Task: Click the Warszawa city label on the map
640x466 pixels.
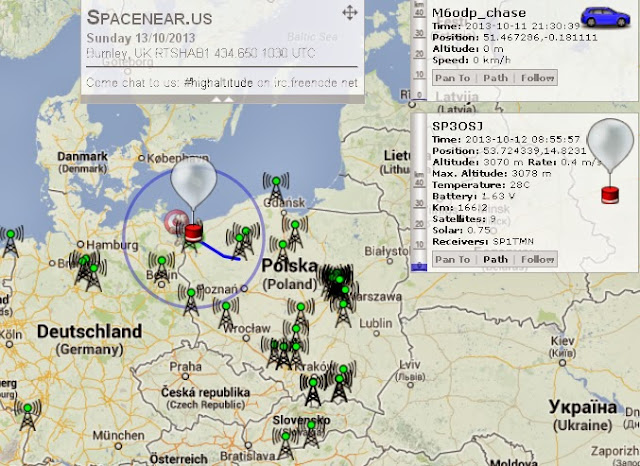Action: tap(378, 297)
